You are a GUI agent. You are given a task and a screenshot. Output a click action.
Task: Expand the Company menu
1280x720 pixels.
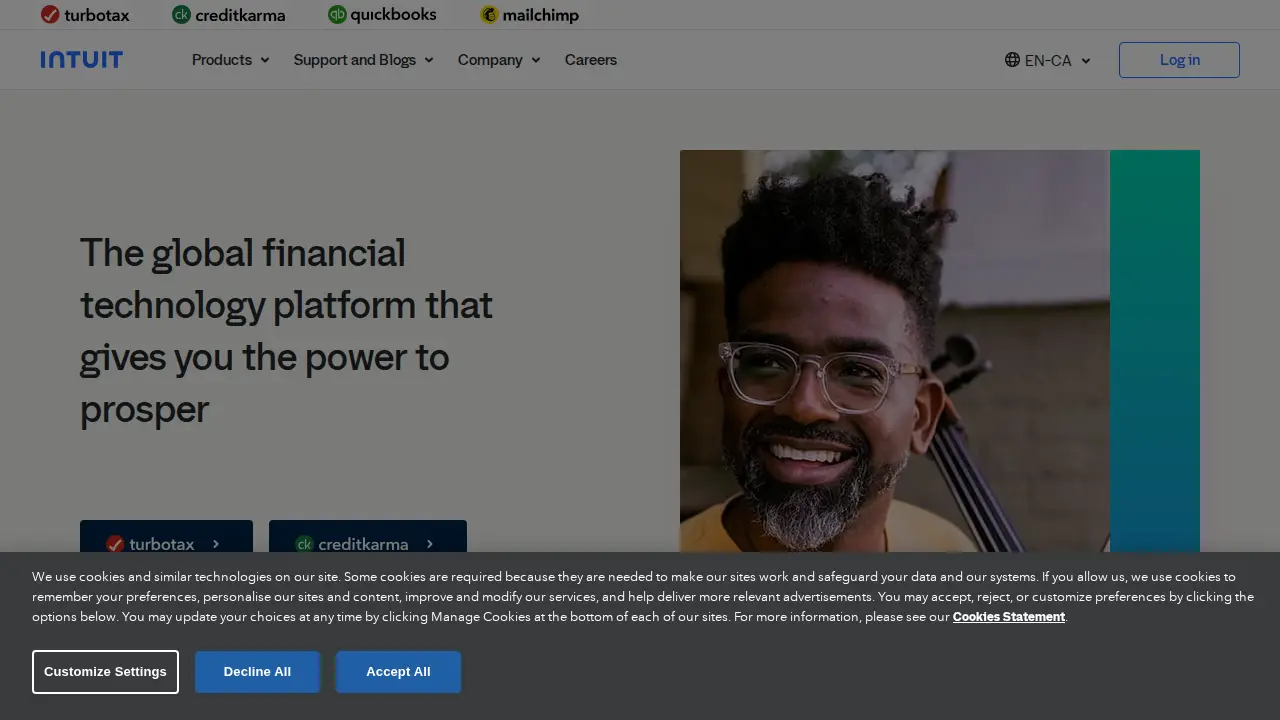[x=499, y=60]
